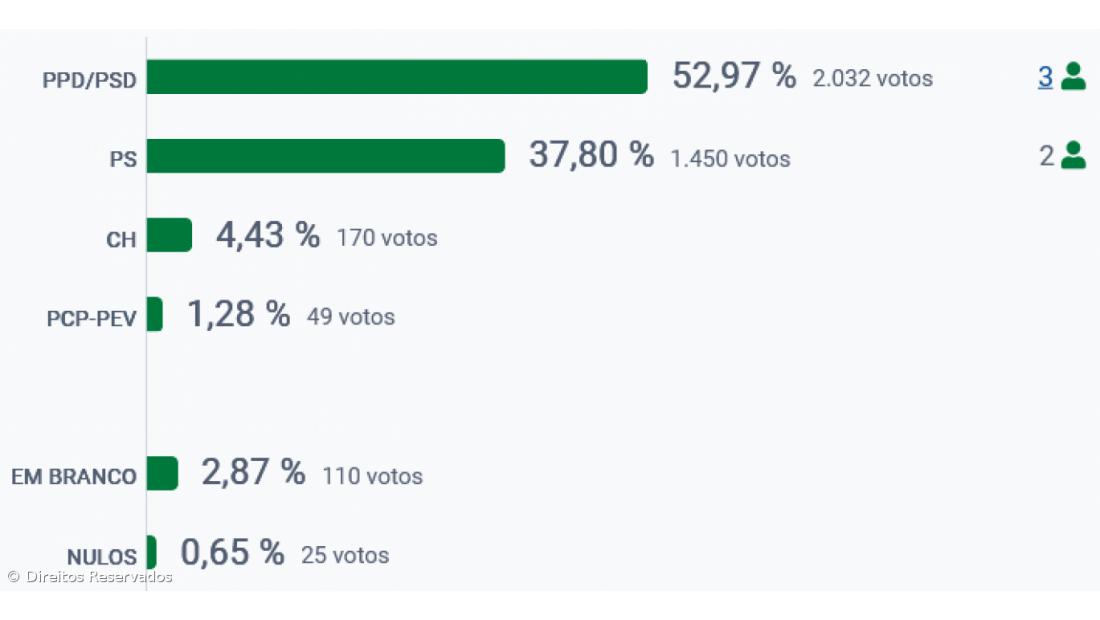Click the 52,97 % percentage value

(734, 76)
